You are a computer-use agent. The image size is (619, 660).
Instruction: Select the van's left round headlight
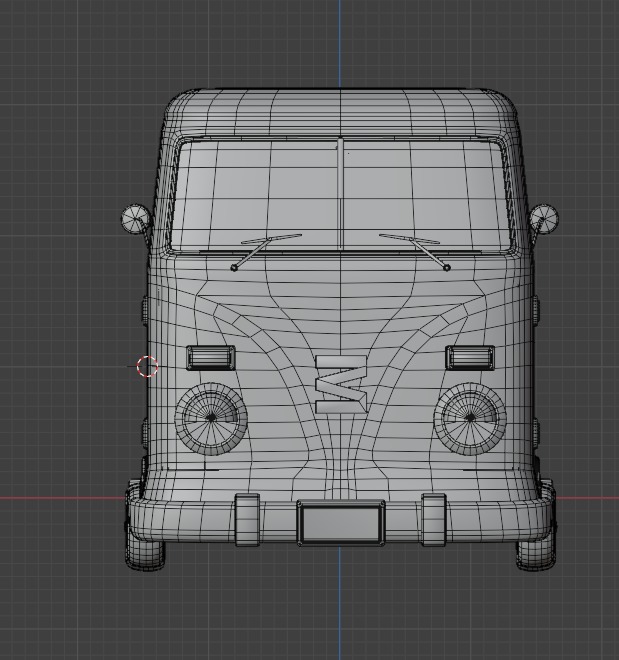point(211,419)
